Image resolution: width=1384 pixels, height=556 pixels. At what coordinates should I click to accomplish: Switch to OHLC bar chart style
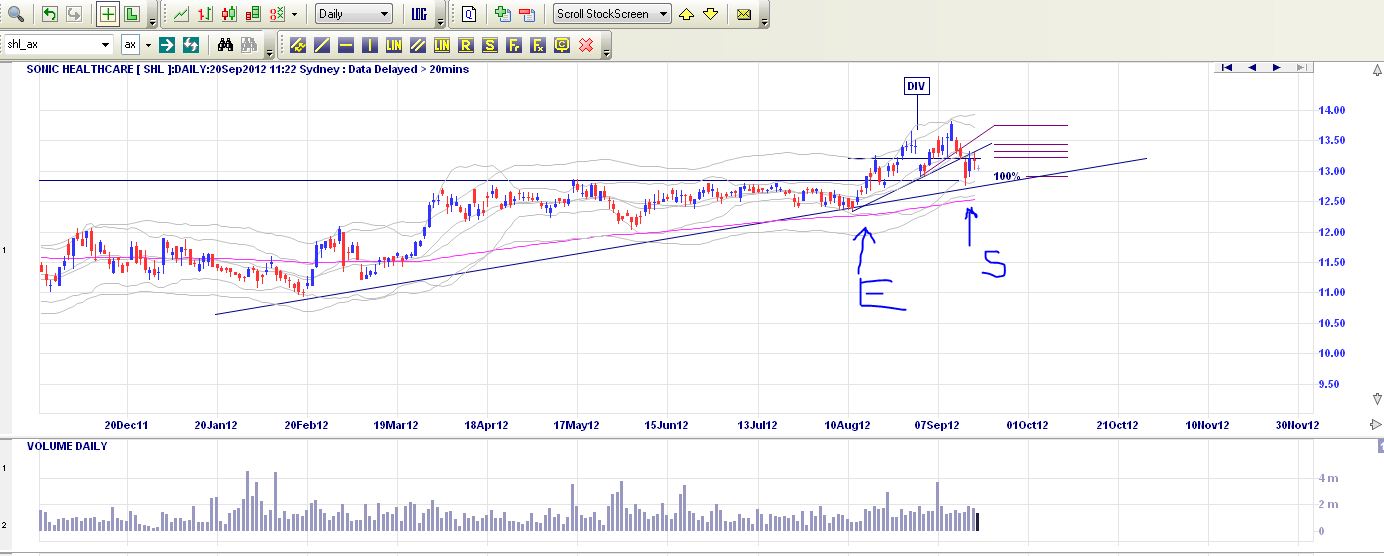pyautogui.click(x=205, y=14)
